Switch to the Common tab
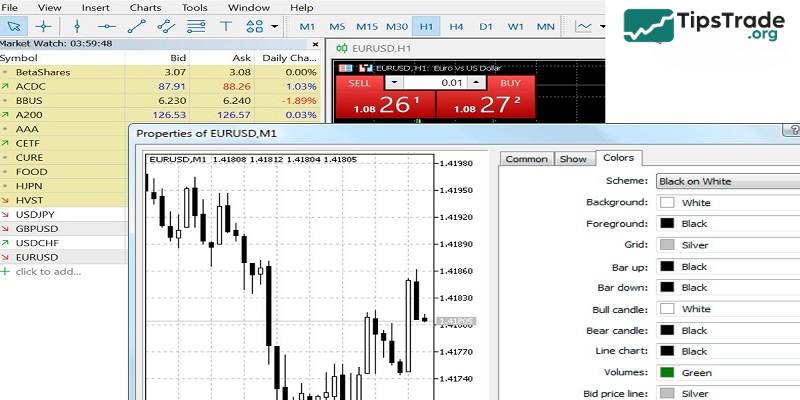The image size is (800, 400). pos(526,159)
